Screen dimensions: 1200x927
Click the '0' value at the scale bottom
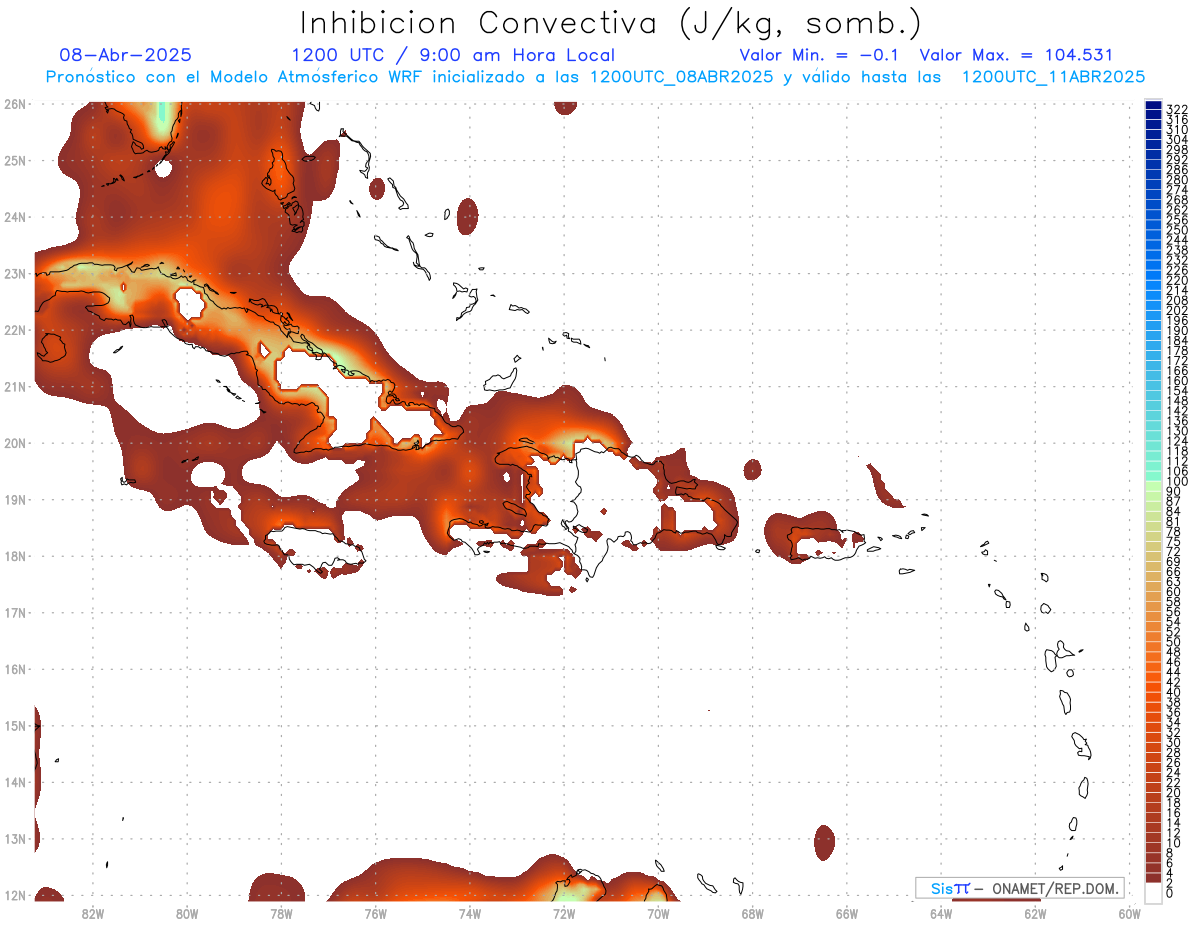point(1170,893)
